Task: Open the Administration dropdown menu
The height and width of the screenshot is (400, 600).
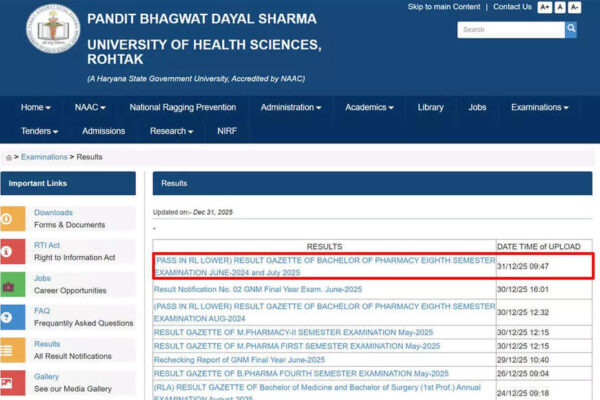Action: [x=291, y=108]
